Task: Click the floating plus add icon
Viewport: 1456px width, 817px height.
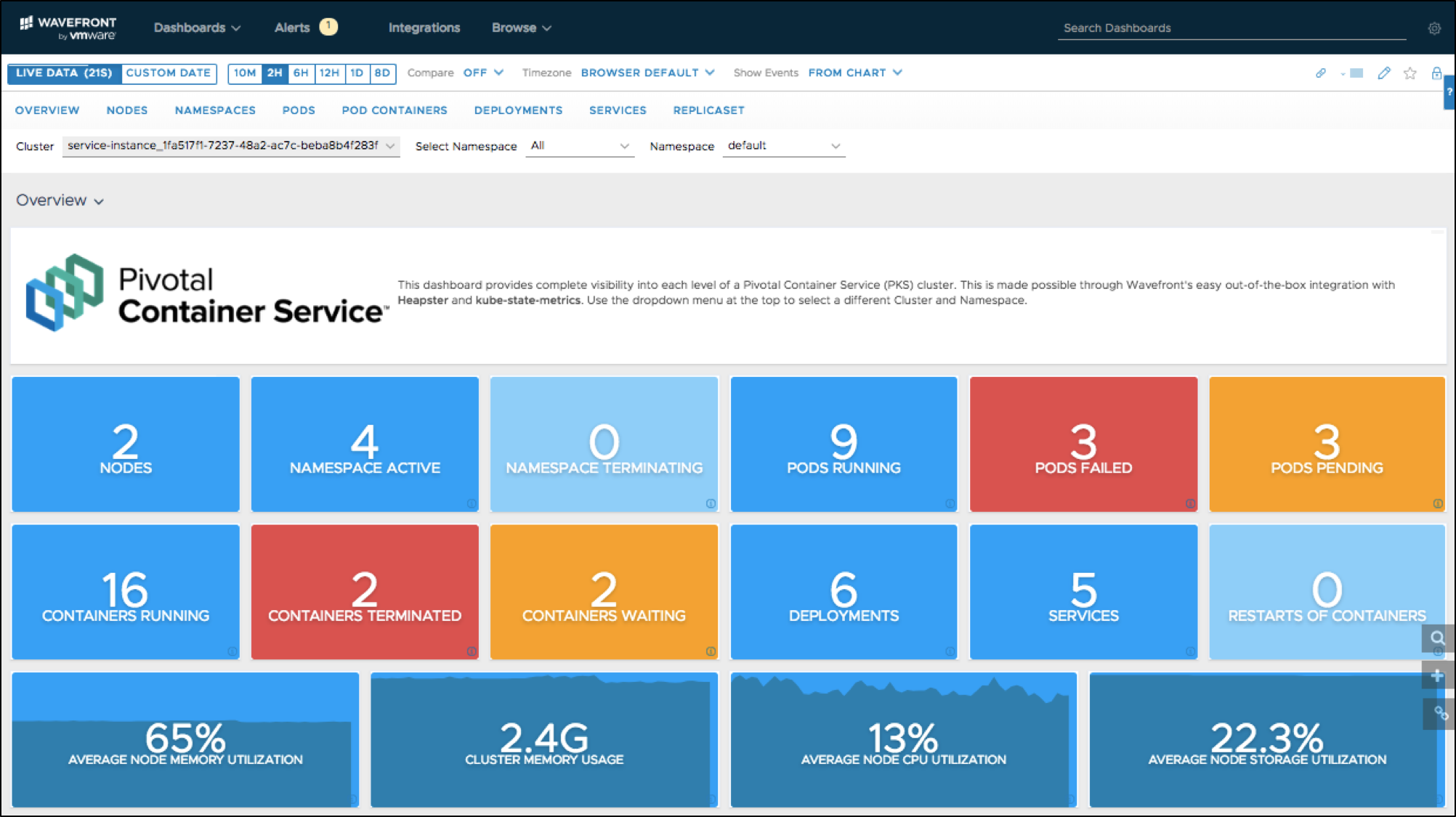Action: pos(1438,675)
